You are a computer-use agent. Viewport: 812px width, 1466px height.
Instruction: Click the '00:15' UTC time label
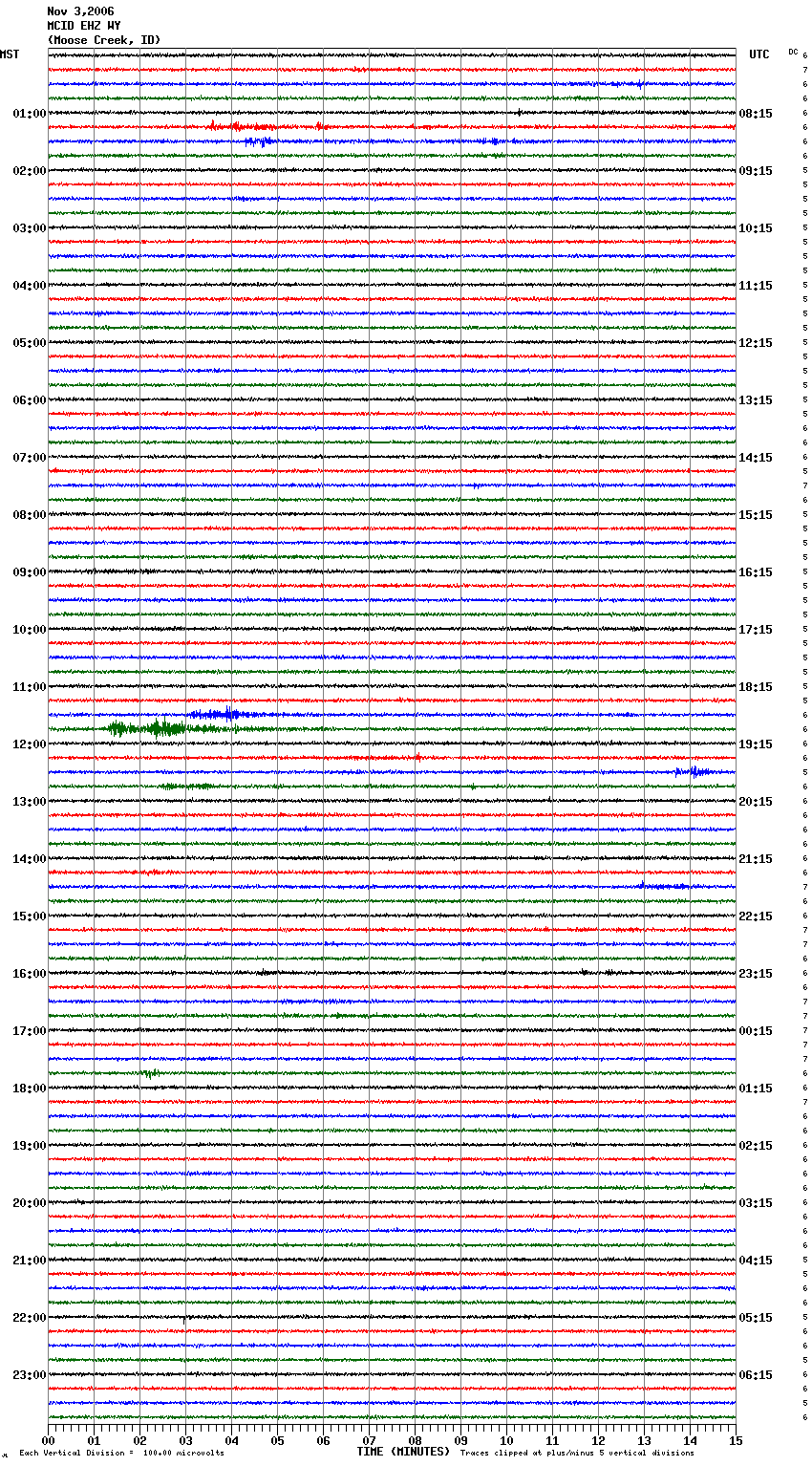(x=756, y=1031)
